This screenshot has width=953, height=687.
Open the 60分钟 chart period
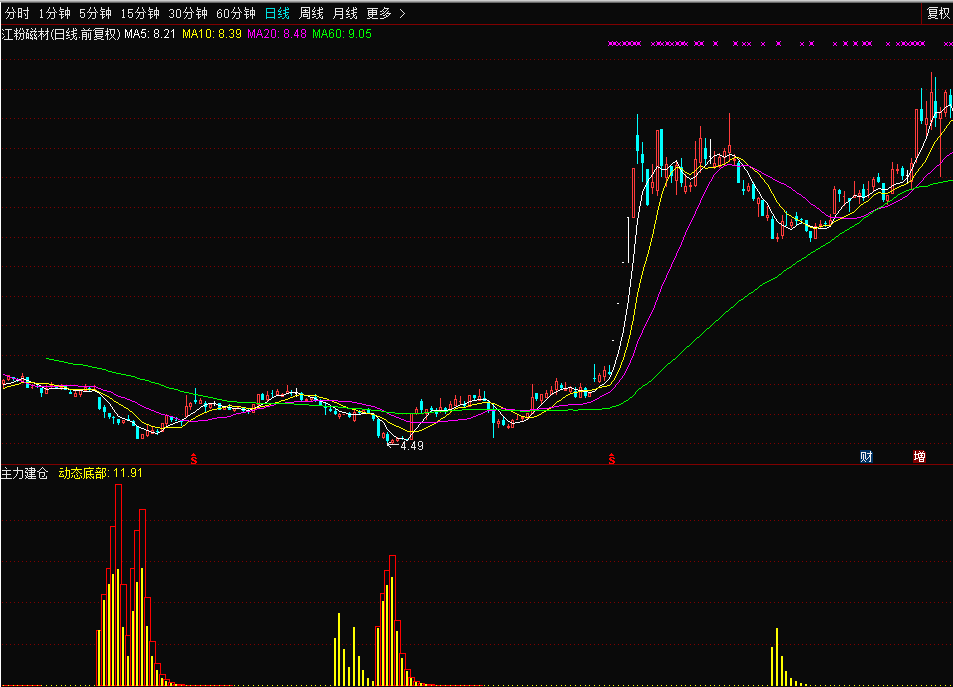click(235, 13)
